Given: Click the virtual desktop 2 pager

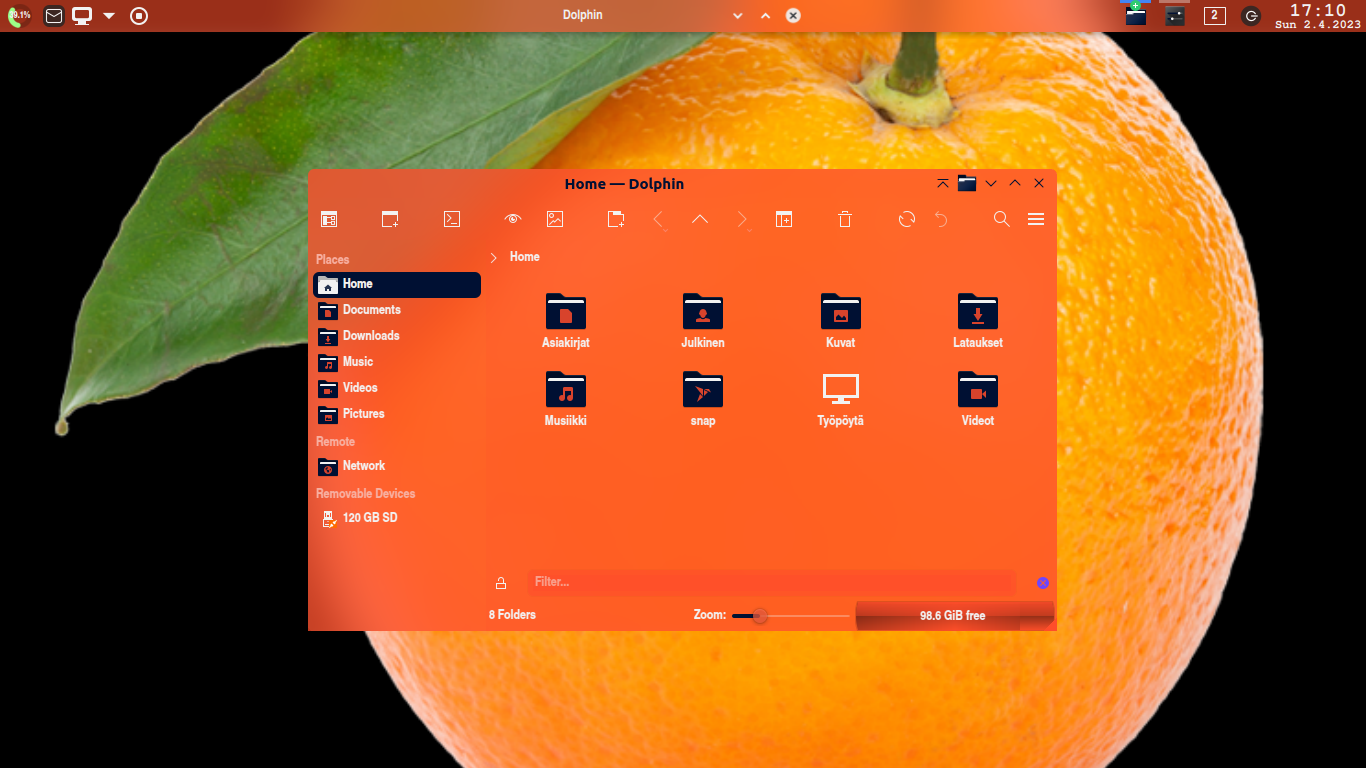Looking at the screenshot, I should (1214, 15).
